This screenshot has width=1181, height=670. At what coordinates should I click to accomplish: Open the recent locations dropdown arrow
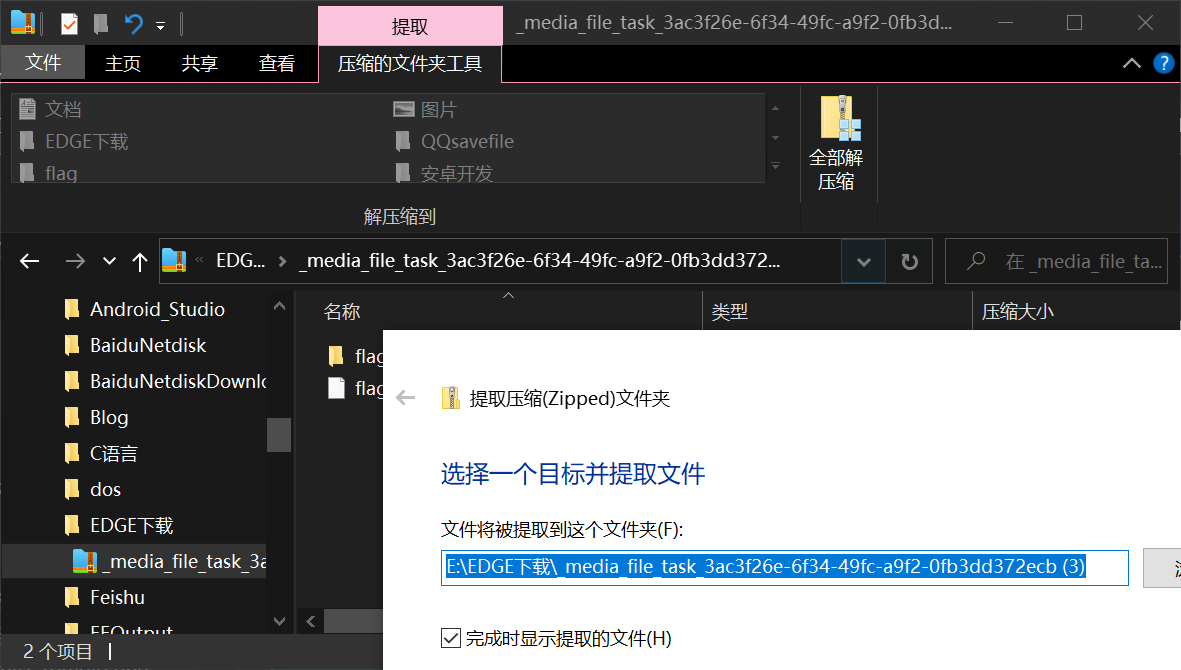click(109, 261)
